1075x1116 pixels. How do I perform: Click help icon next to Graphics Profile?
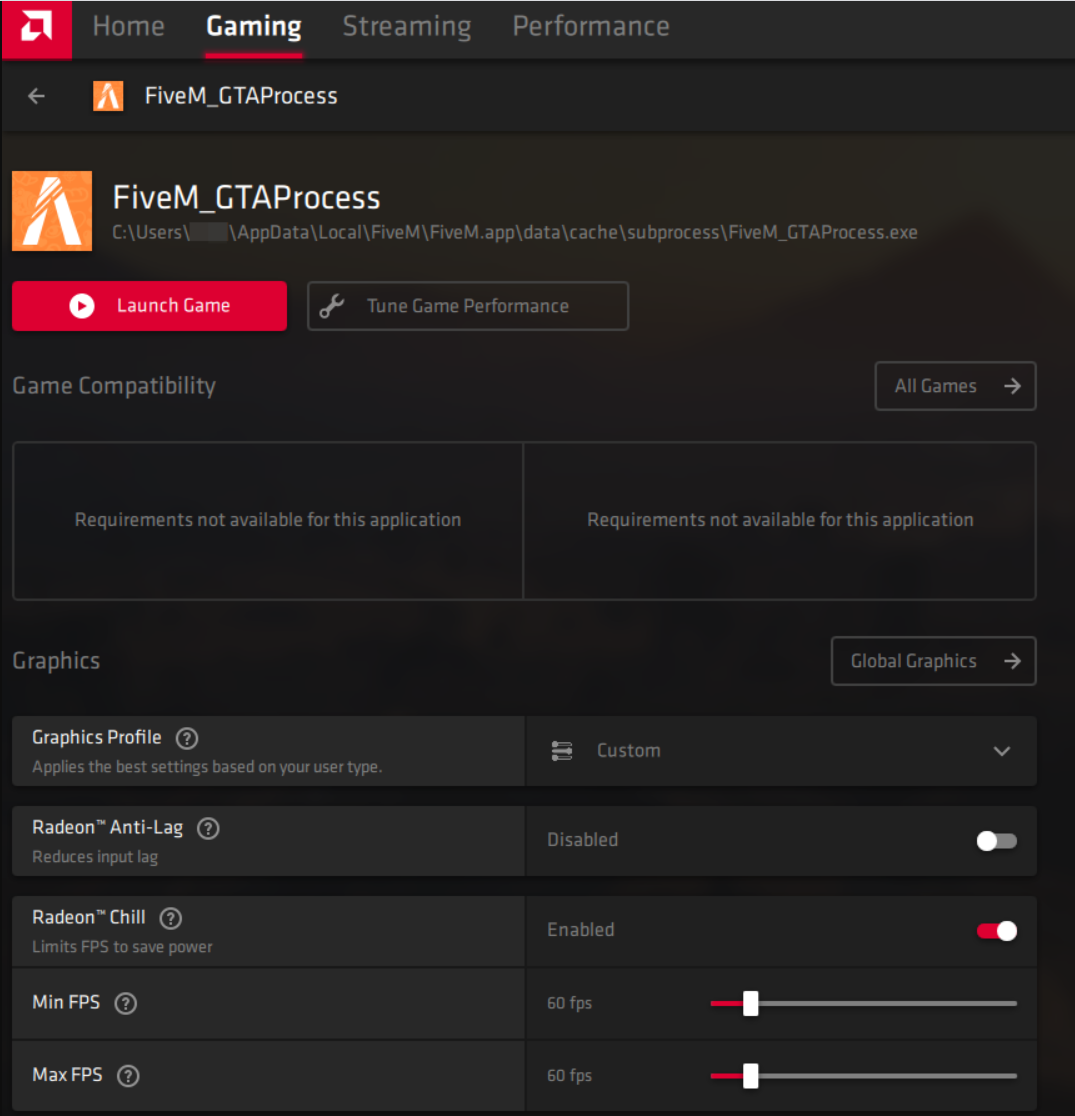(x=187, y=738)
